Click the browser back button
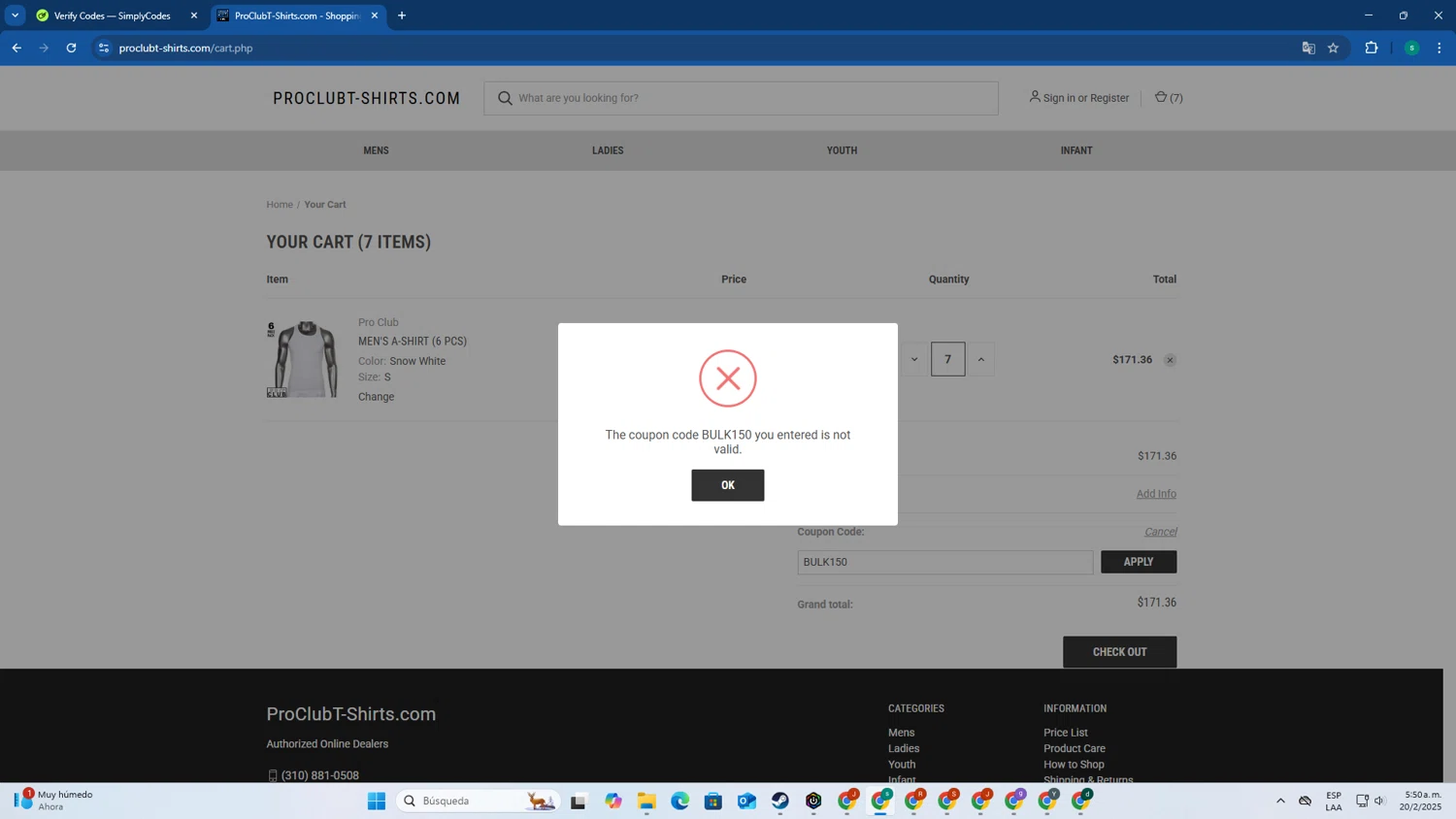Image resolution: width=1456 pixels, height=819 pixels. [x=17, y=48]
